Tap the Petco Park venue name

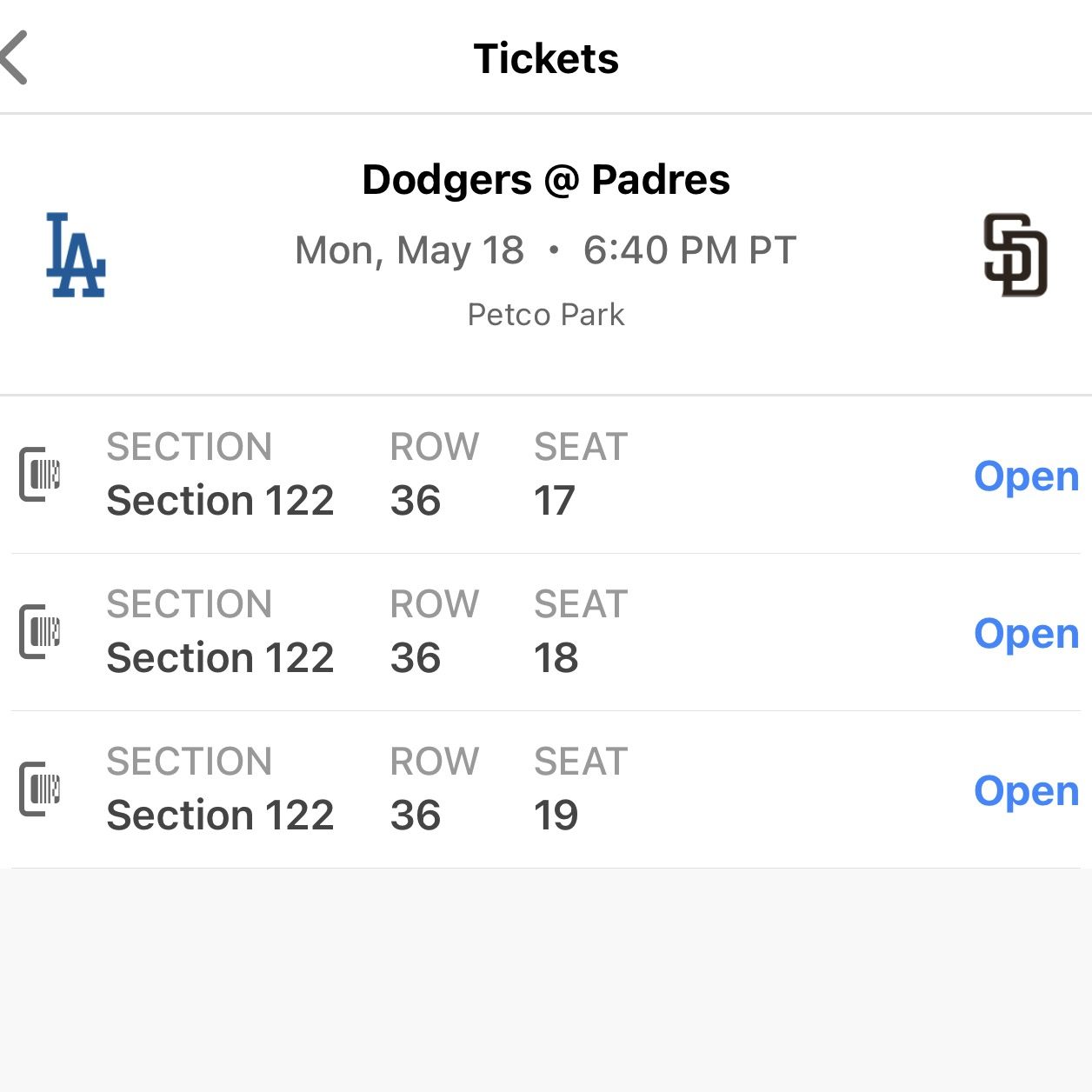coord(546,315)
